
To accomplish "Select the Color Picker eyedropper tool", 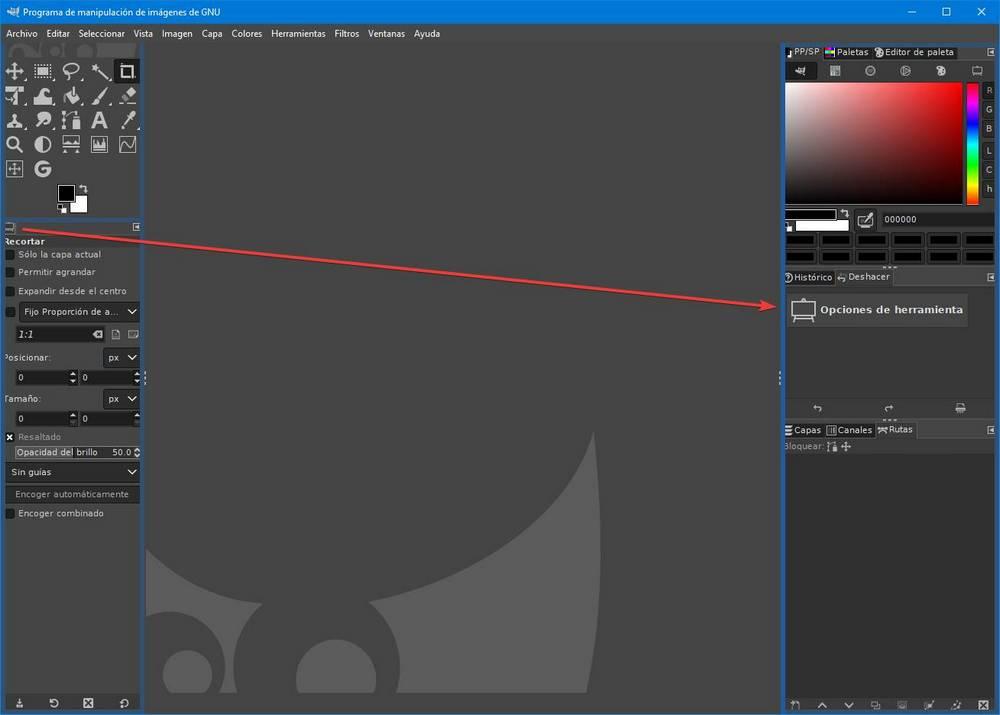I will pos(128,120).
